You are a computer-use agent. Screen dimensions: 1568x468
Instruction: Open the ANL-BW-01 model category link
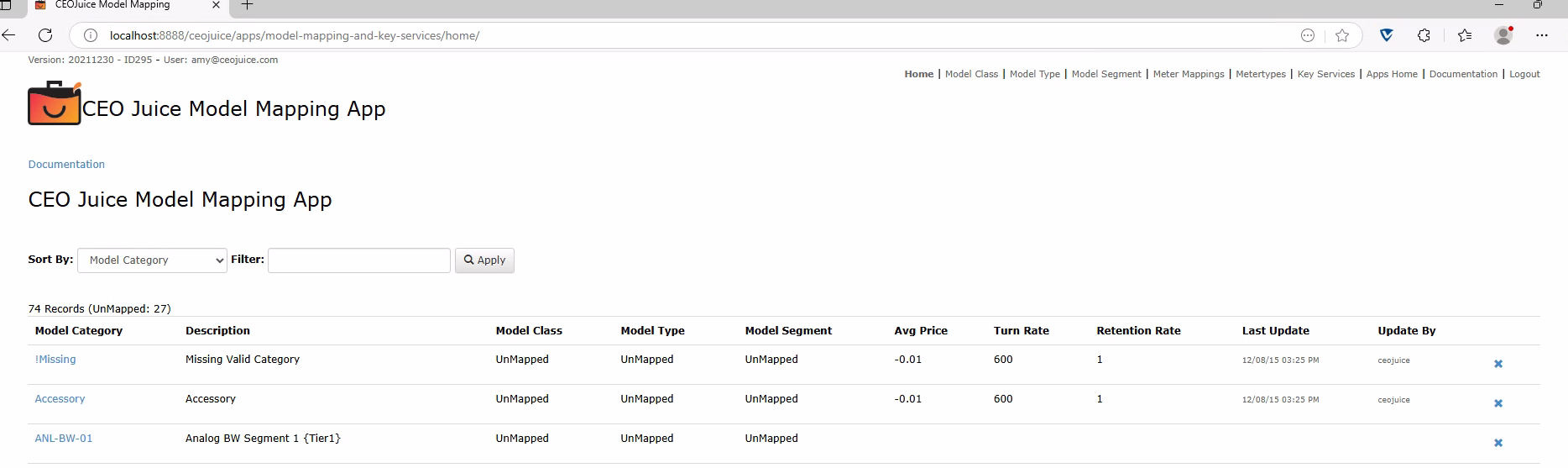(x=64, y=439)
